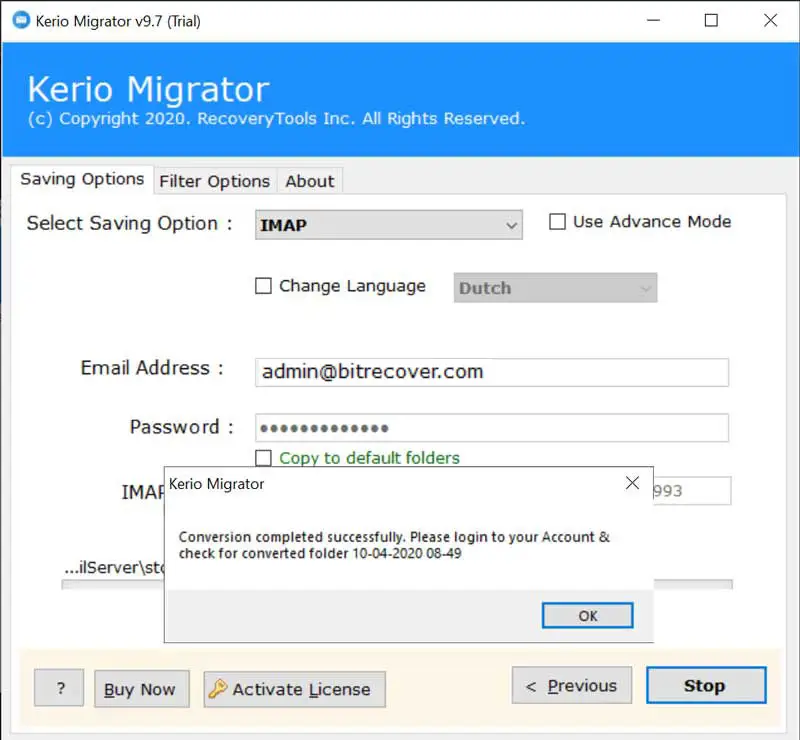The width and height of the screenshot is (800, 740).
Task: Click the conversion completed message text
Action: pos(394,545)
